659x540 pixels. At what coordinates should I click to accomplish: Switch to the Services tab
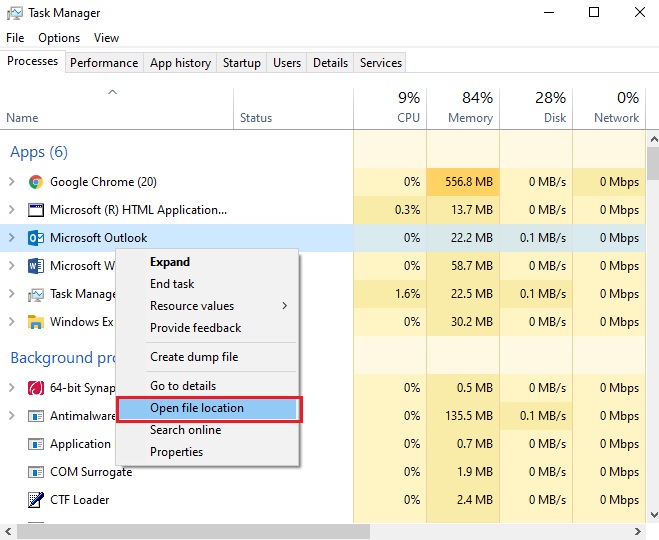[x=381, y=63]
